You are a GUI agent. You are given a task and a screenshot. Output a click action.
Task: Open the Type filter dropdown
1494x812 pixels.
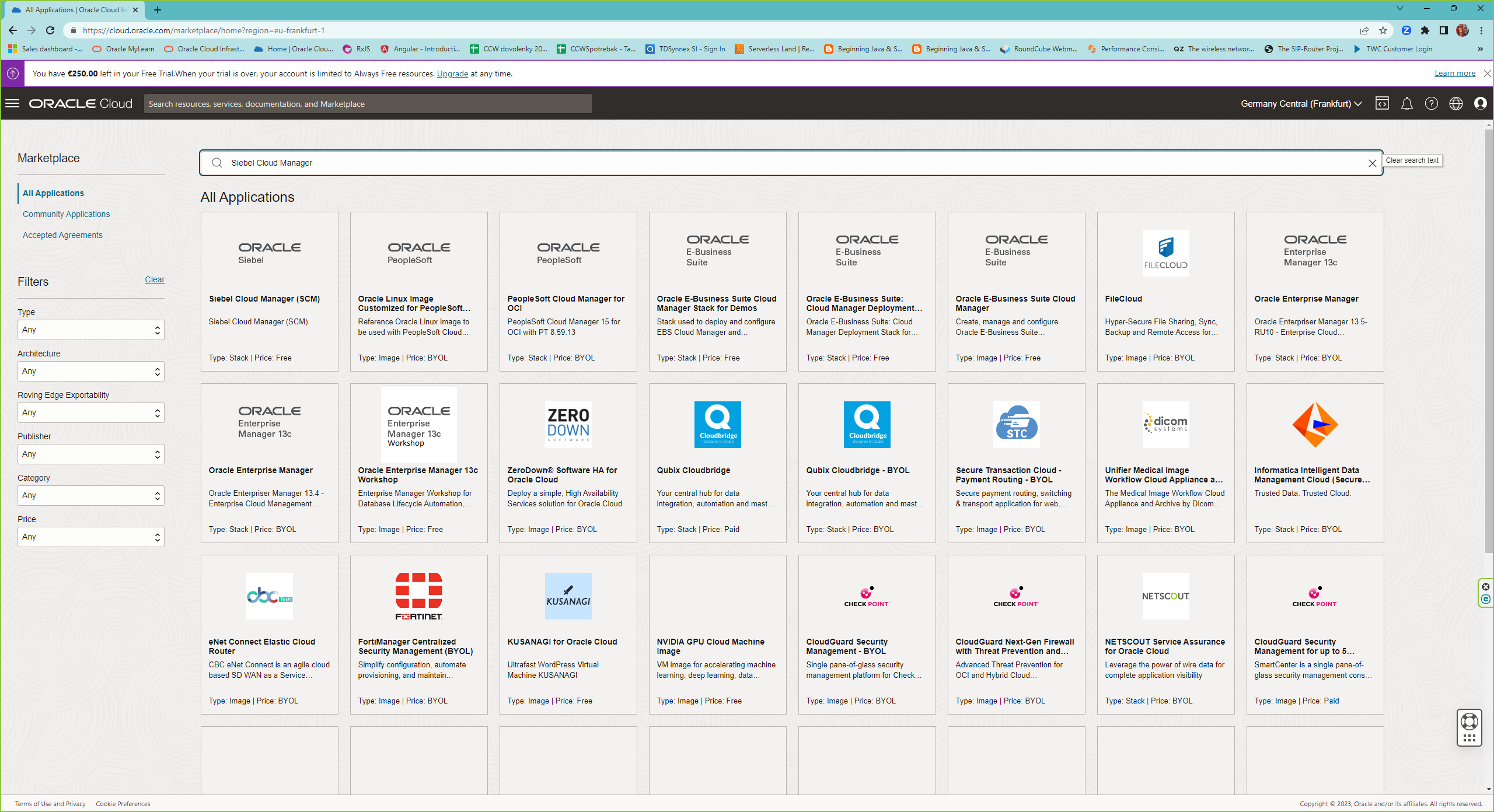tap(91, 330)
